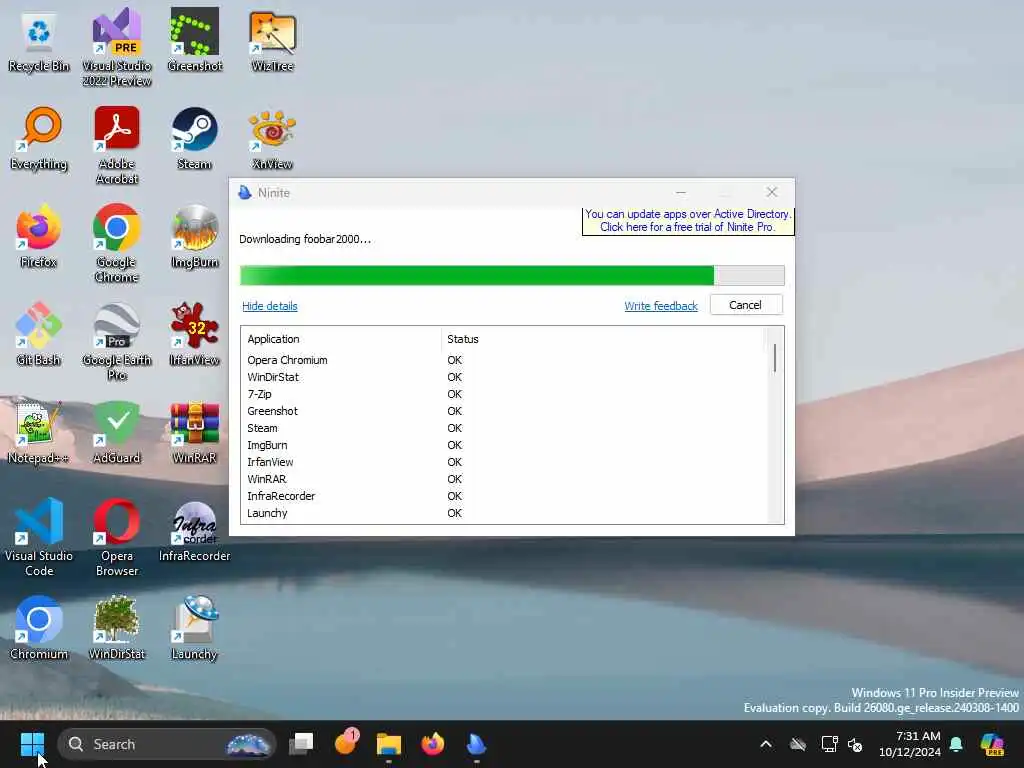Select the 7-Zip row
The width and height of the screenshot is (1024, 768).
[503, 394]
